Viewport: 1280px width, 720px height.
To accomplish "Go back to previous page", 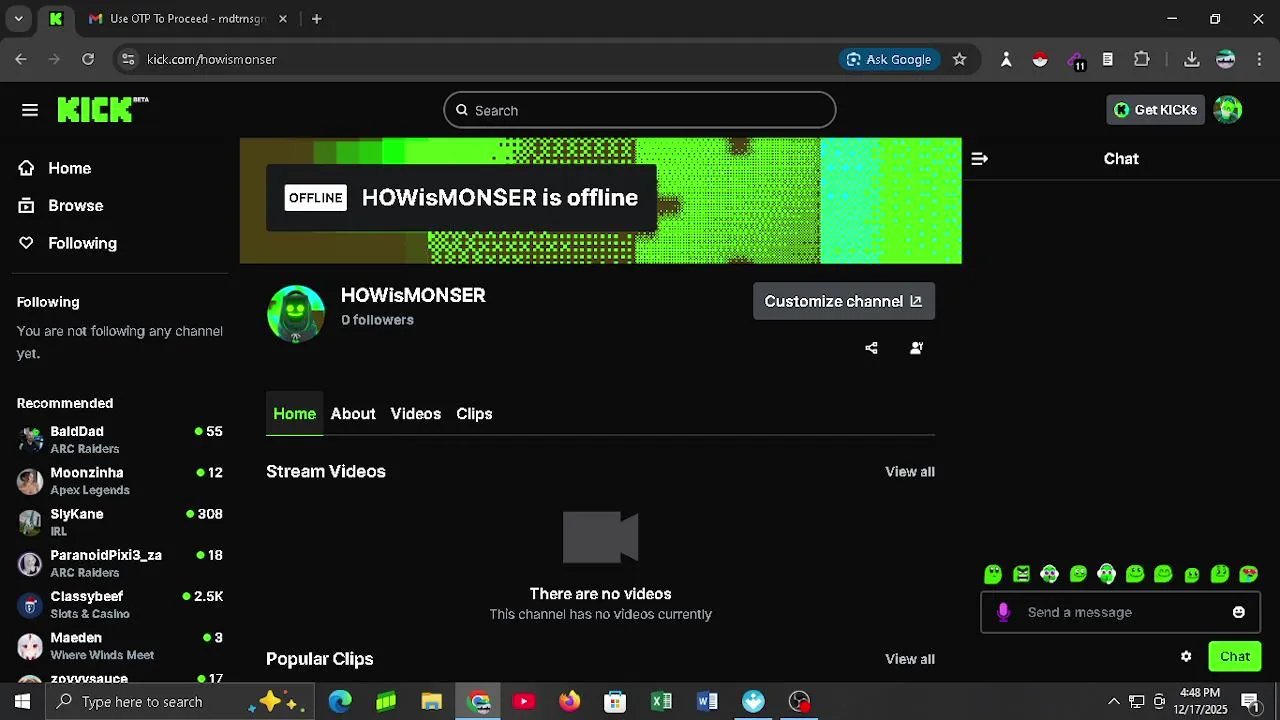I will [21, 59].
